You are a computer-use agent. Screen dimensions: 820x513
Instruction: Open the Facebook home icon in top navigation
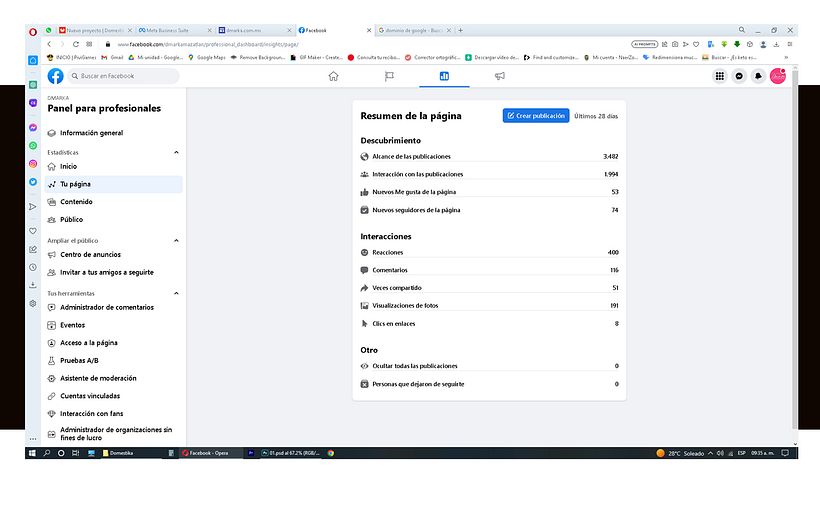pos(333,76)
